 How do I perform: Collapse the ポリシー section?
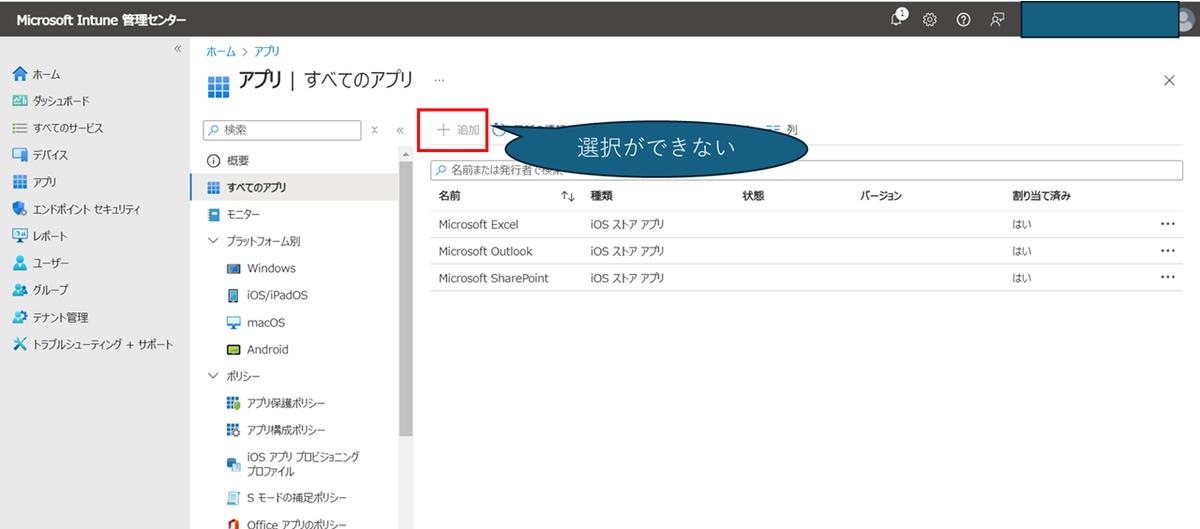(x=213, y=376)
